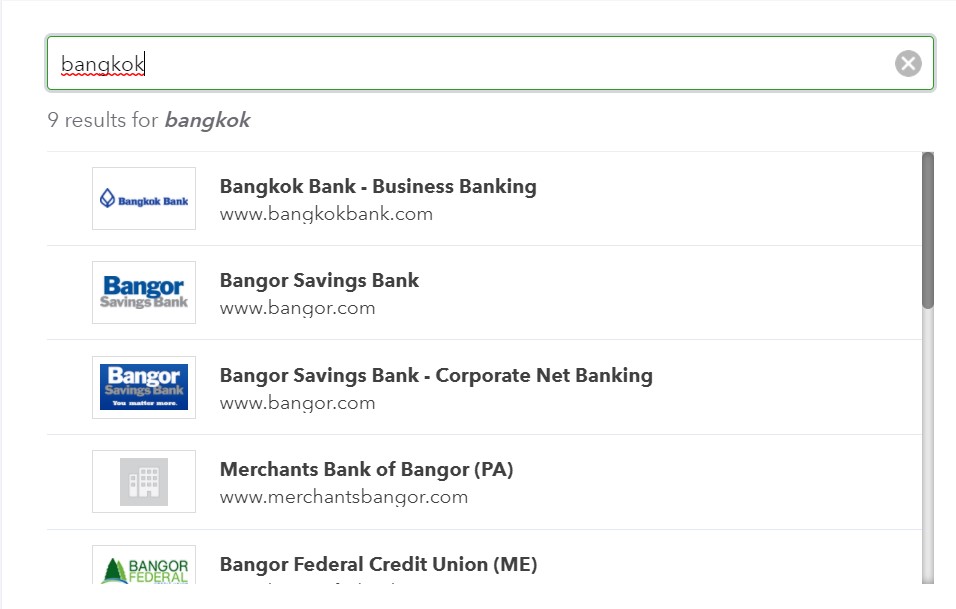Choose the Bangor Savings Bank result
The width and height of the screenshot is (956, 609).
pos(319,281)
